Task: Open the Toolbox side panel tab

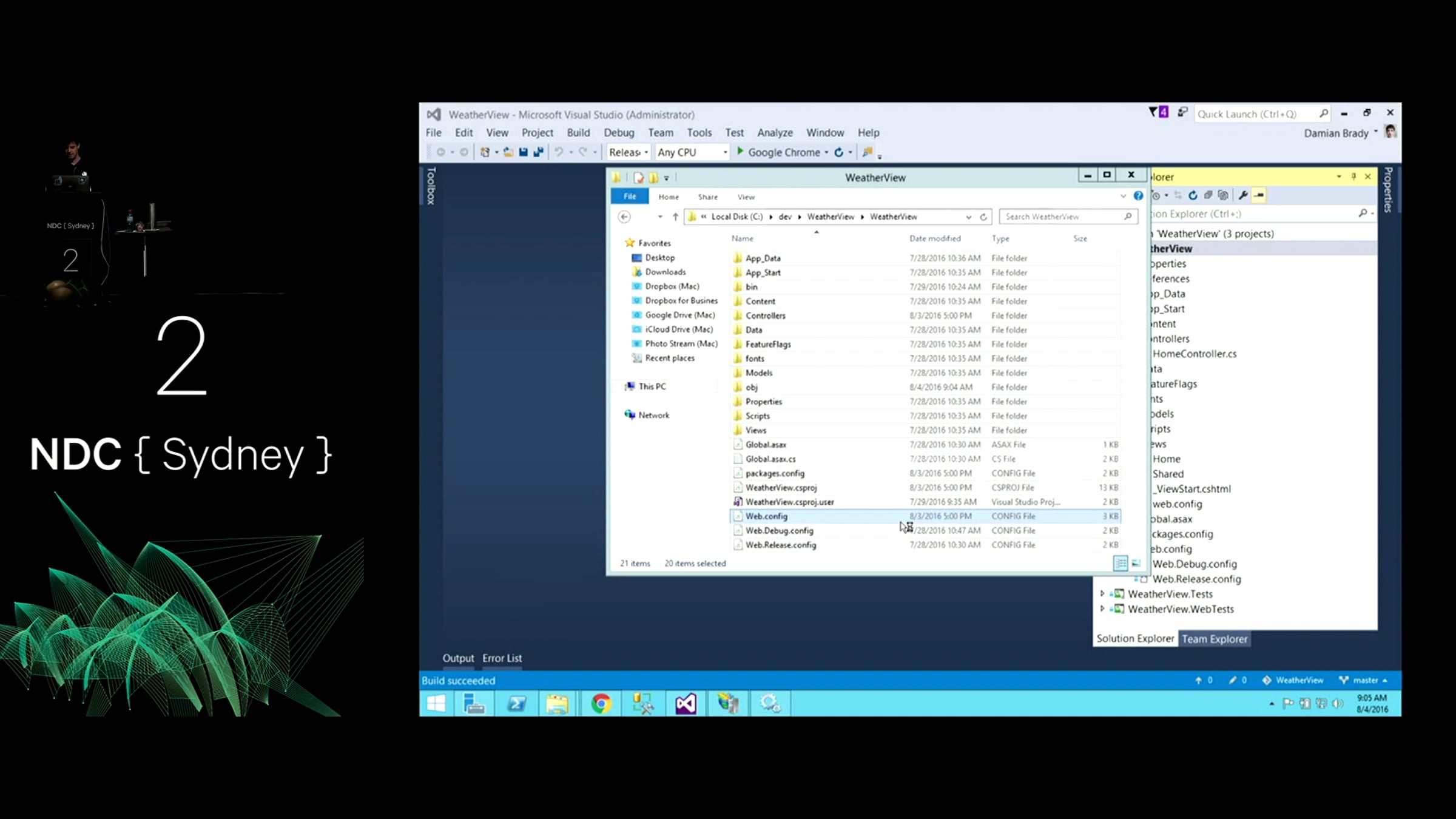Action: coord(431,186)
